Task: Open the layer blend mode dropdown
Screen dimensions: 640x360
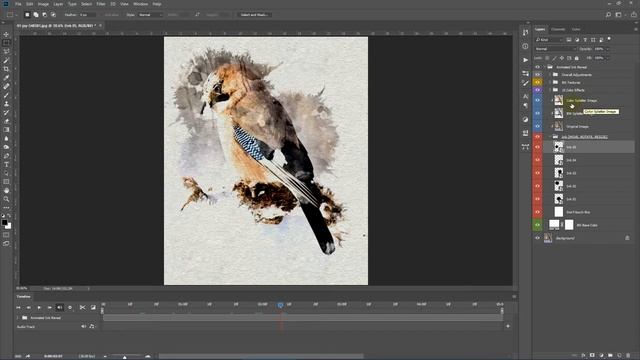Action: tap(555, 49)
